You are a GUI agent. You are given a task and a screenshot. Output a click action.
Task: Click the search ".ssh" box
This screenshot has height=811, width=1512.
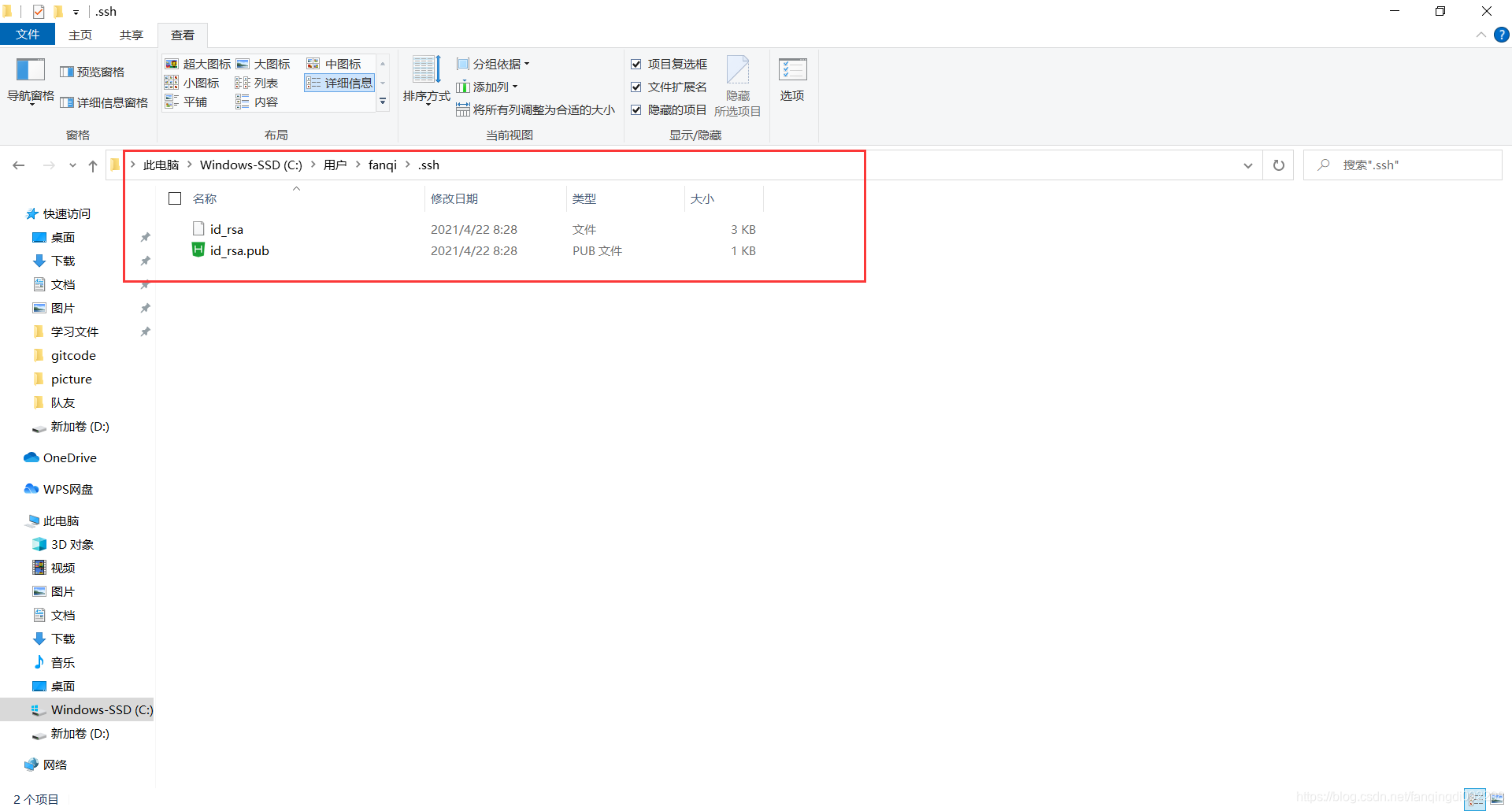1403,165
